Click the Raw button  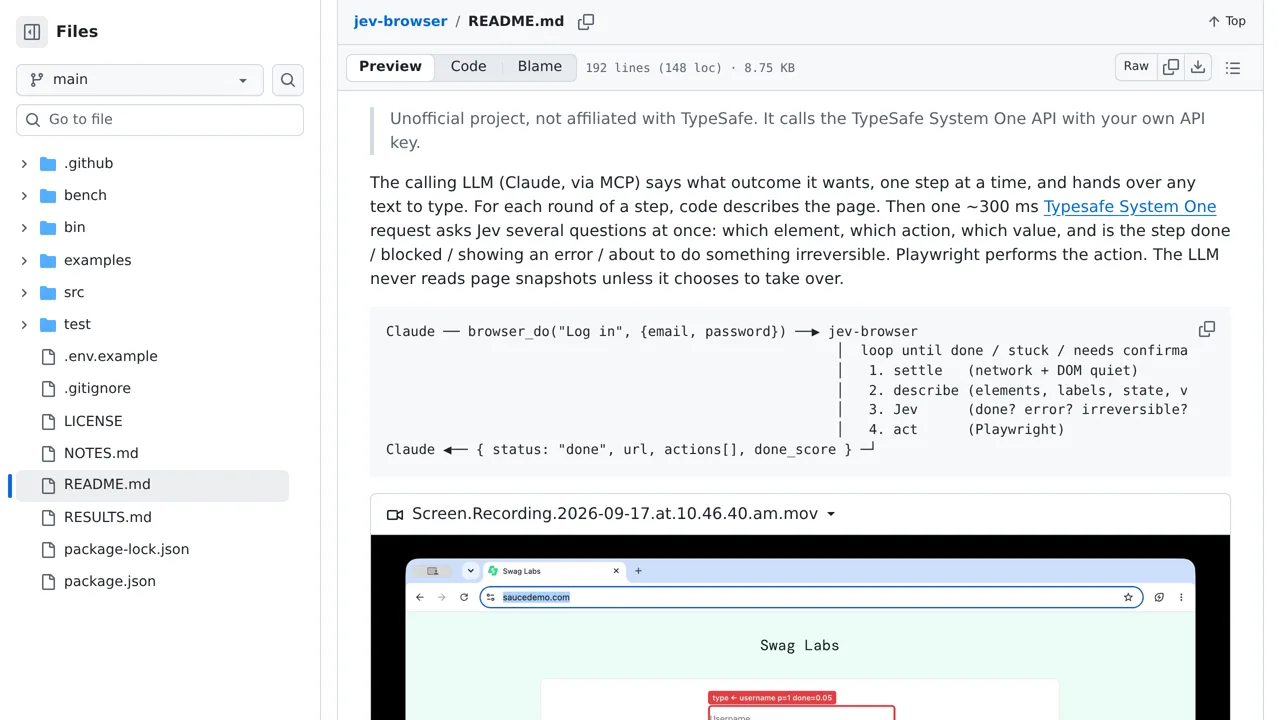point(1136,67)
